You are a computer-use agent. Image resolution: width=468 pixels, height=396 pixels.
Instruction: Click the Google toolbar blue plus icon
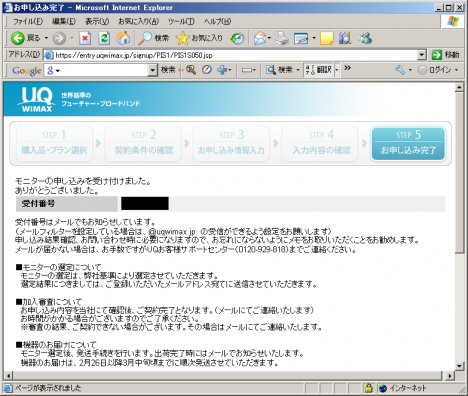(222, 70)
